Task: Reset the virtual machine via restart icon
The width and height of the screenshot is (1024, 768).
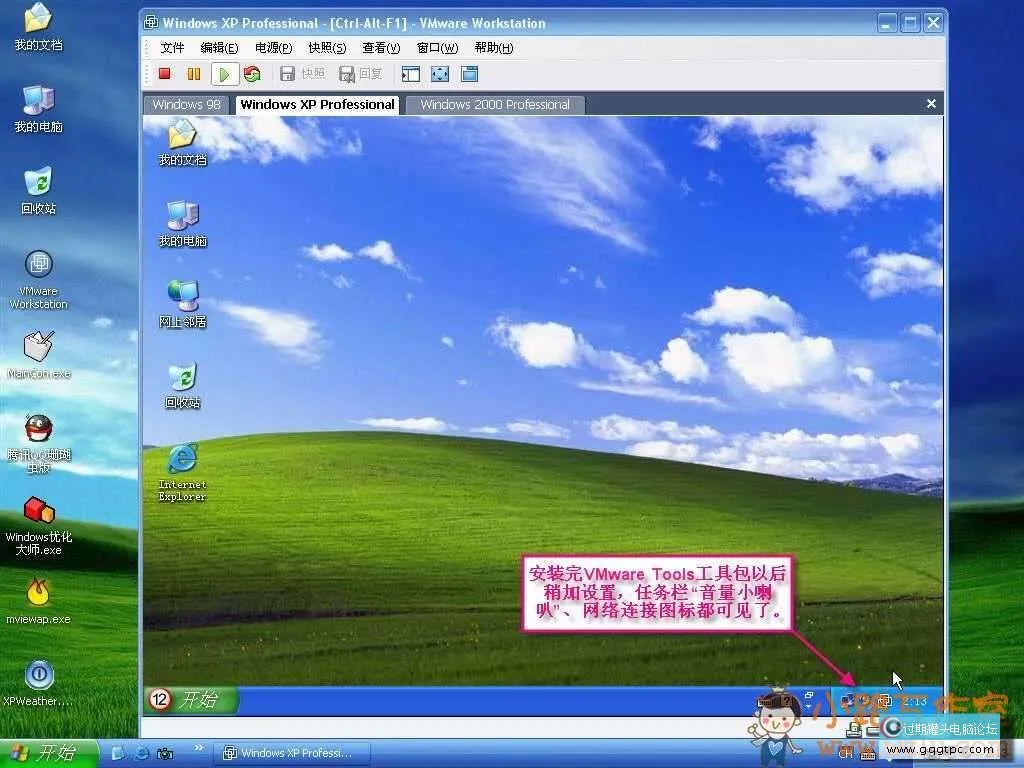Action: (x=252, y=73)
